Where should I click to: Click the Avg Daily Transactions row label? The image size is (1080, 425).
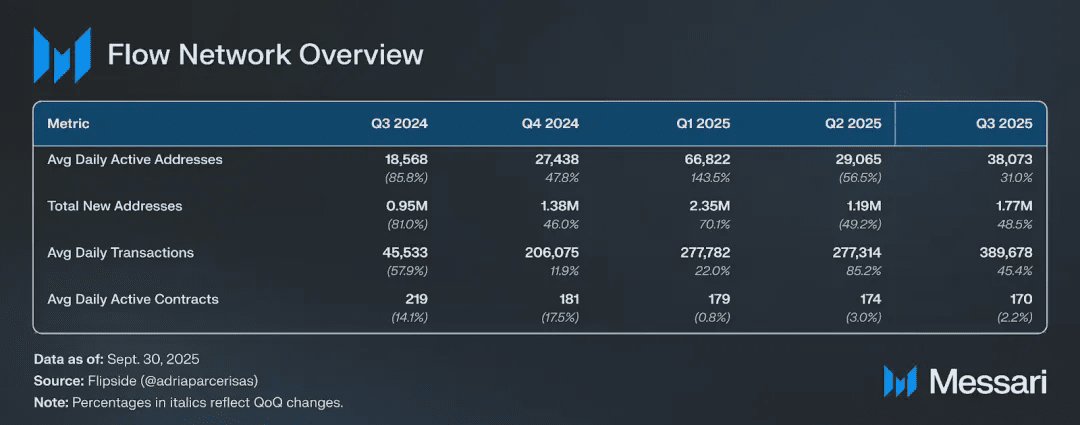[x=120, y=252]
